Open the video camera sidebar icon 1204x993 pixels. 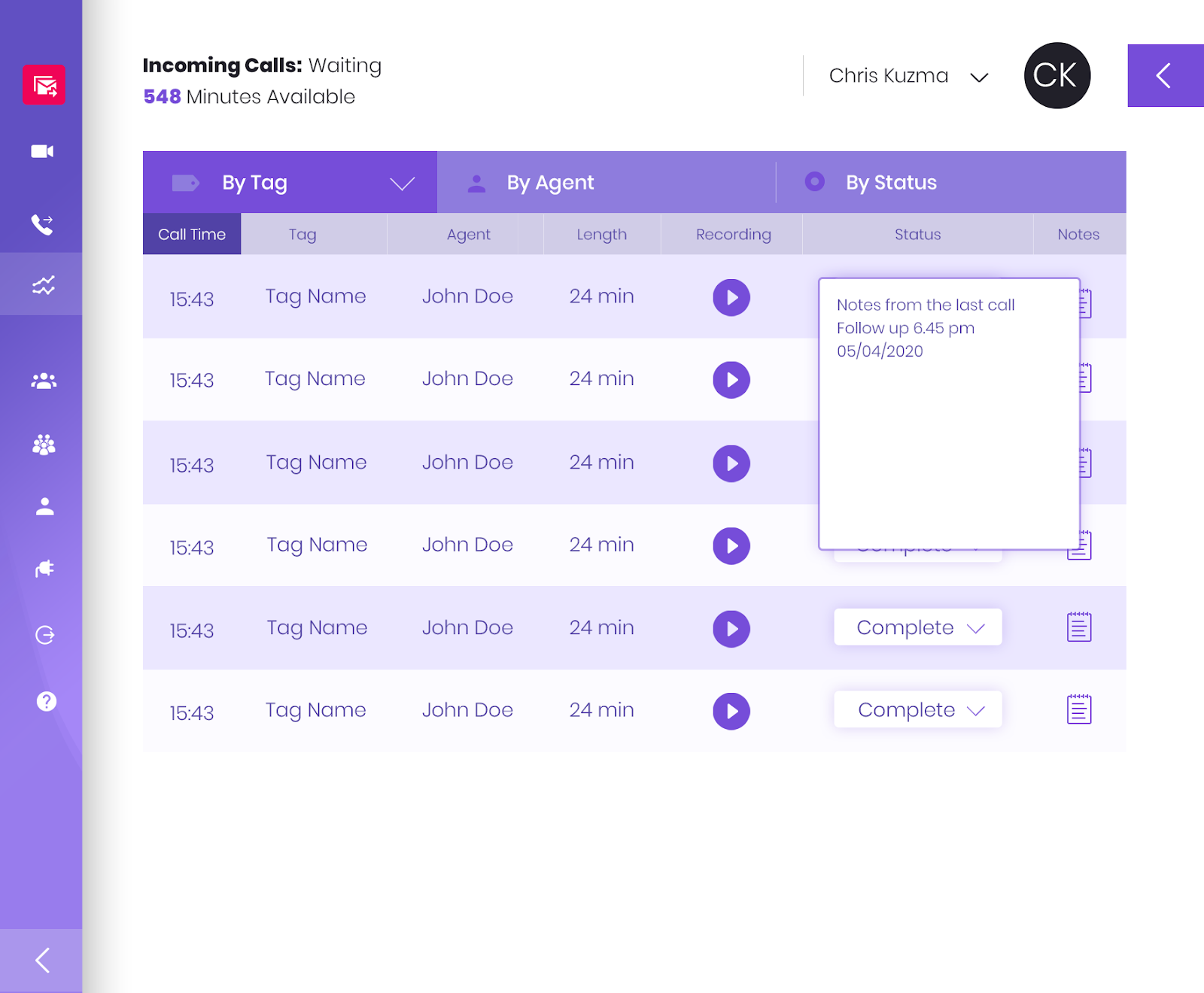pos(42,151)
